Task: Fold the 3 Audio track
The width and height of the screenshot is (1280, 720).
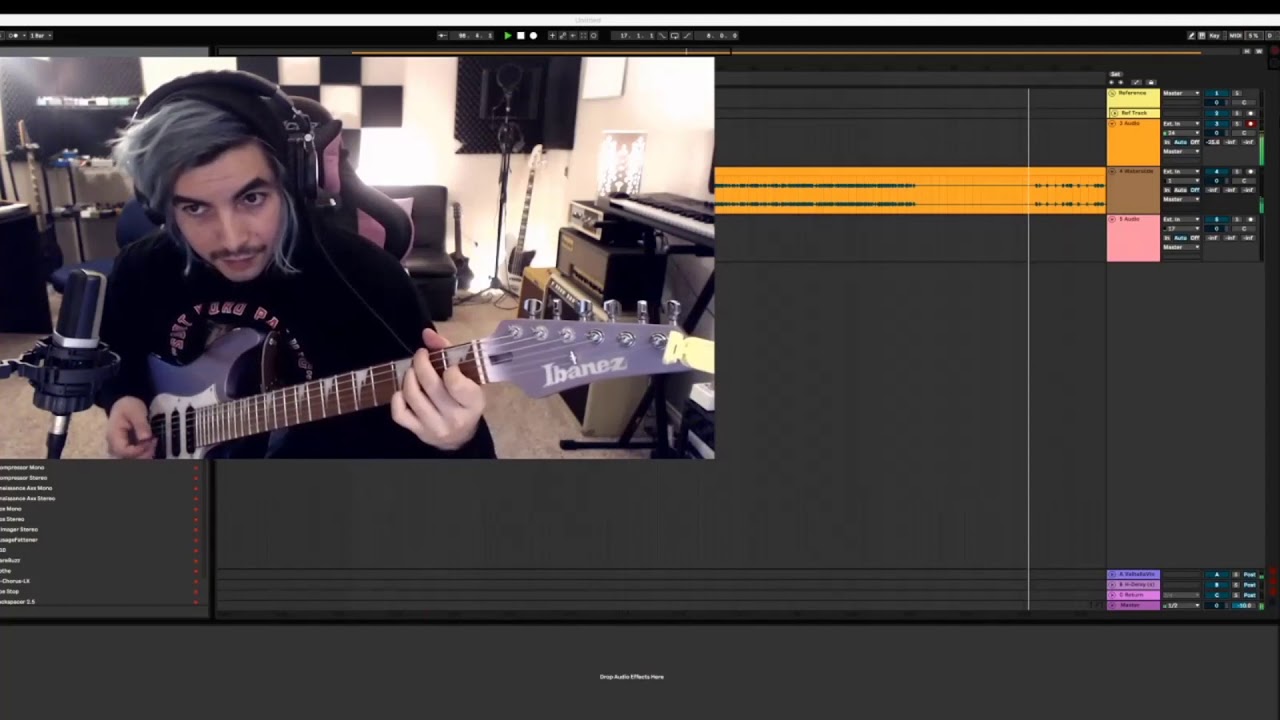Action: pos(1112,124)
